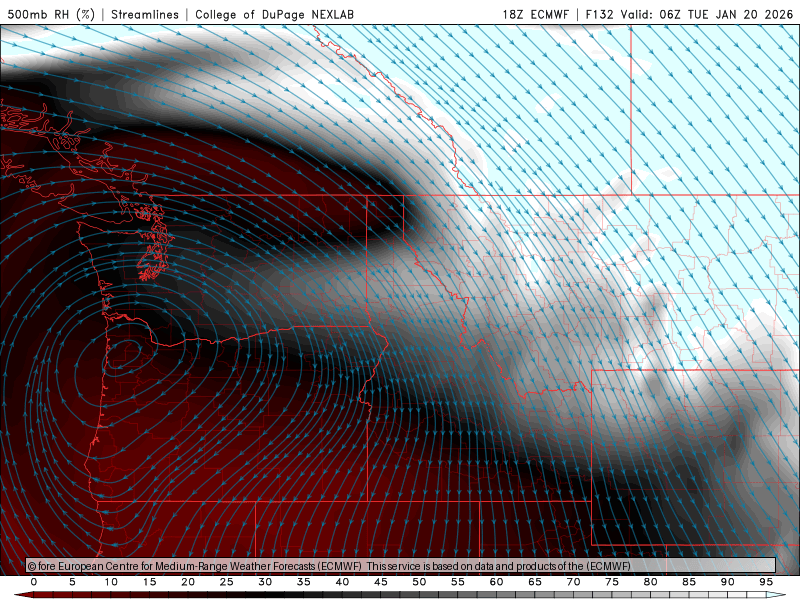The image size is (800, 600).
Task: Click "Valid: 06Z TUE JAN 20 2026" text
Action: 707,14
